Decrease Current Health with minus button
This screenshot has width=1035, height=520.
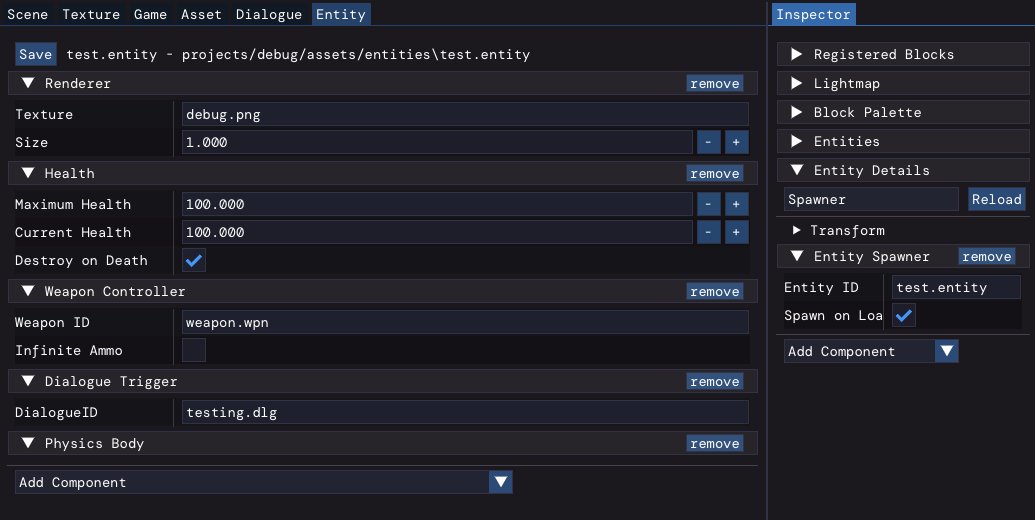[708, 232]
